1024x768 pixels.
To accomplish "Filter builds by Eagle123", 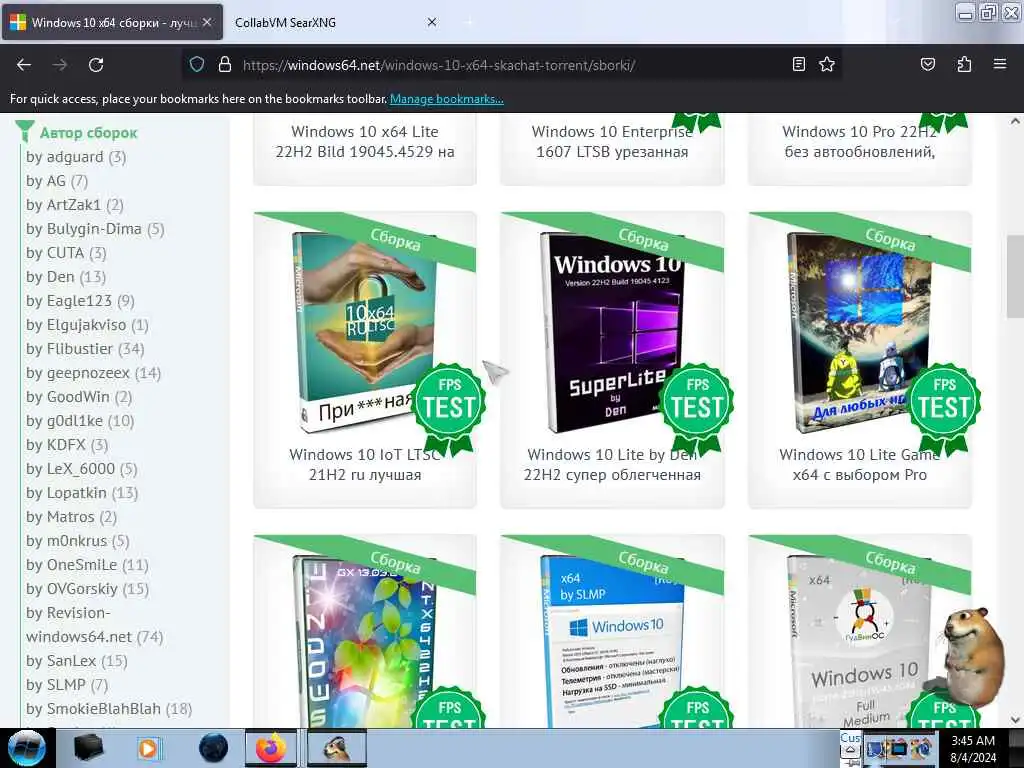I will point(80,301).
